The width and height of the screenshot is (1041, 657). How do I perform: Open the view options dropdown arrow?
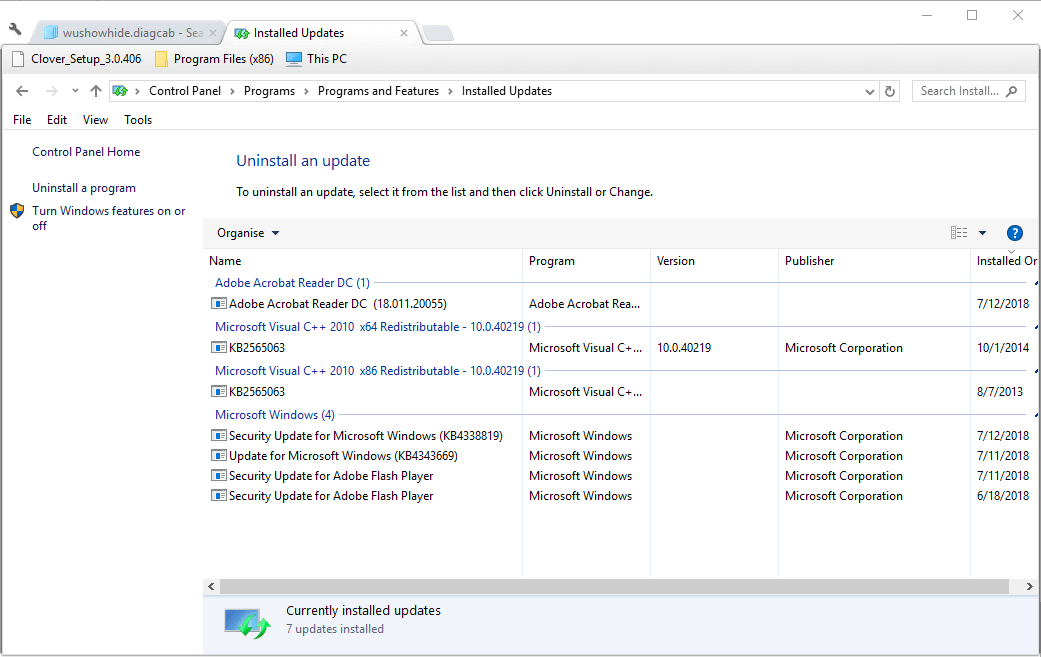982,233
